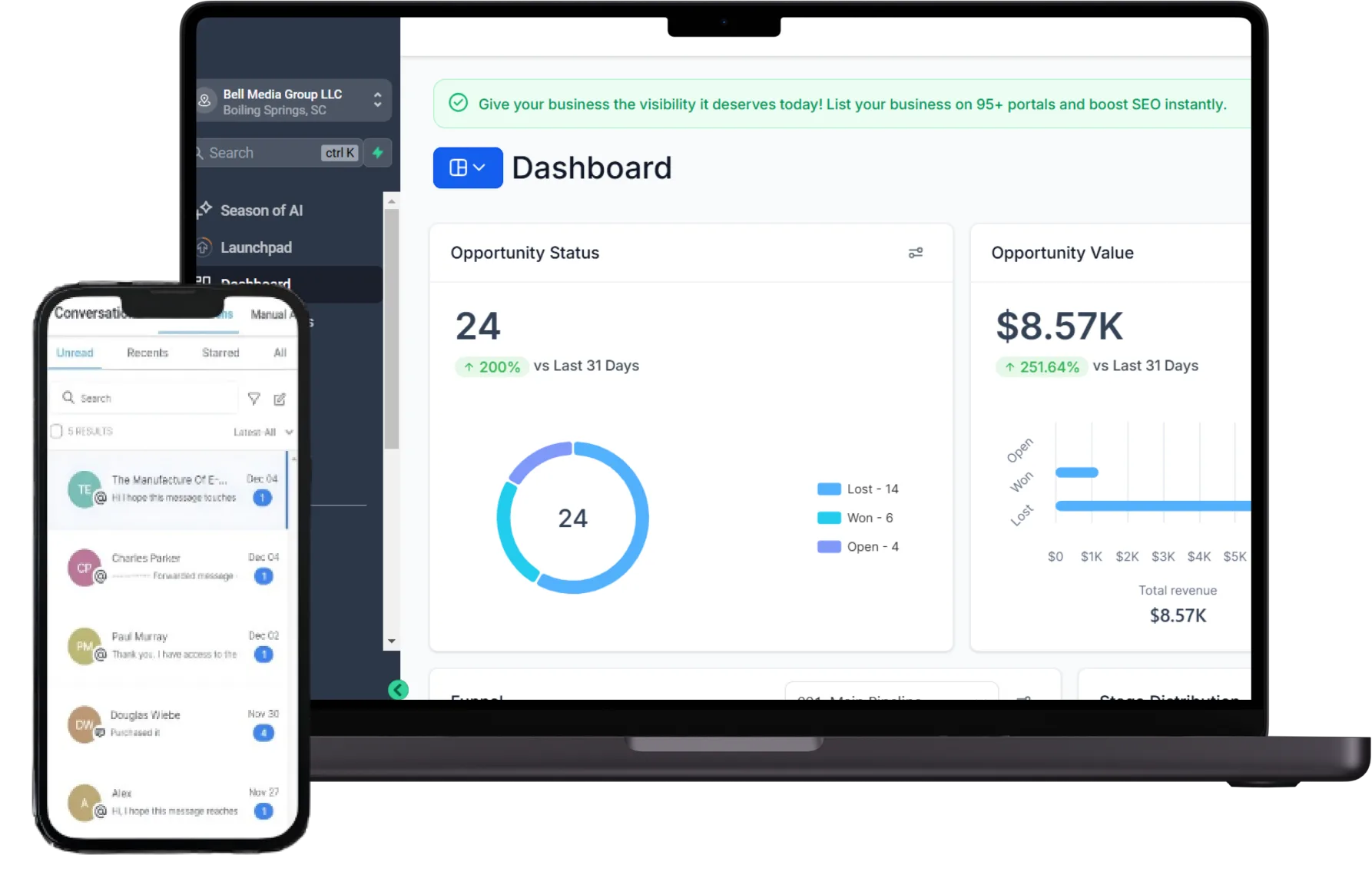Open Opportunity Status filter settings icon
Image resolution: width=1372 pixels, height=885 pixels.
915,253
